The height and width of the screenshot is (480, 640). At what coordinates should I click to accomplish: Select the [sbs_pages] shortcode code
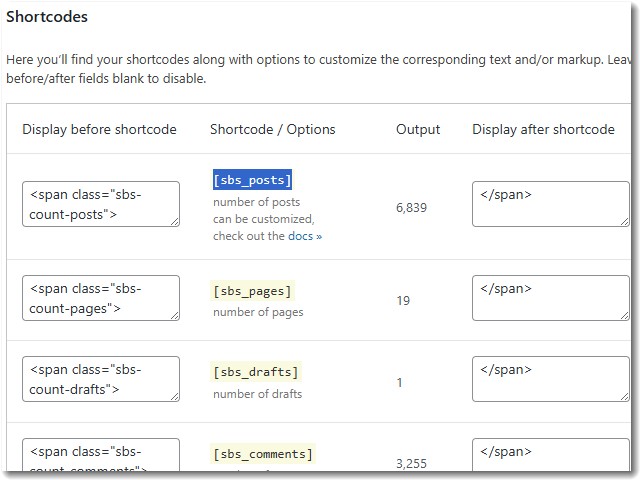click(x=253, y=291)
